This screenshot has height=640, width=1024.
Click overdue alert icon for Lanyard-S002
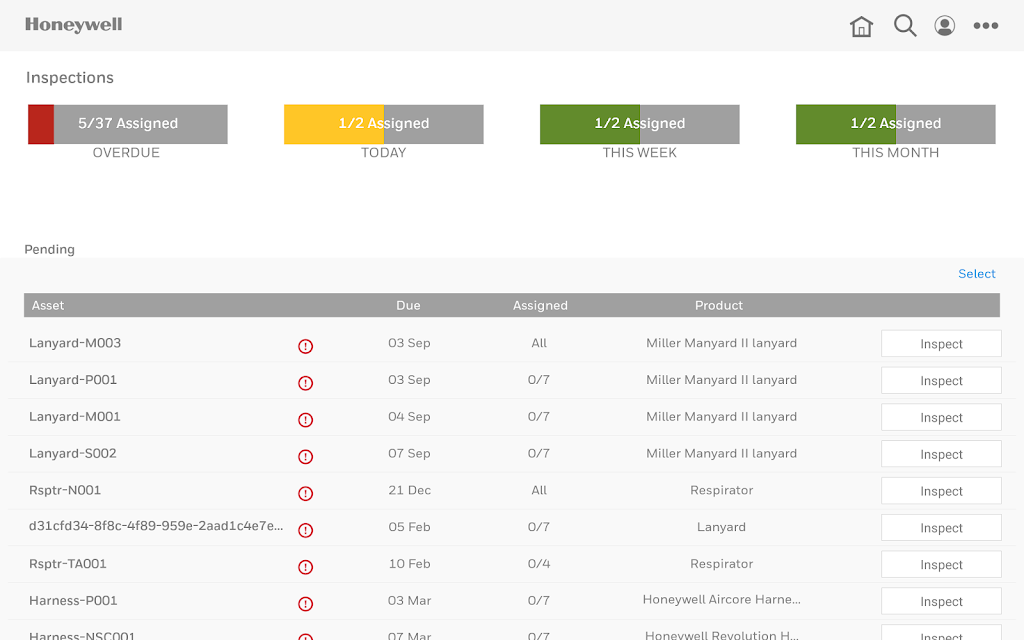[306, 456]
